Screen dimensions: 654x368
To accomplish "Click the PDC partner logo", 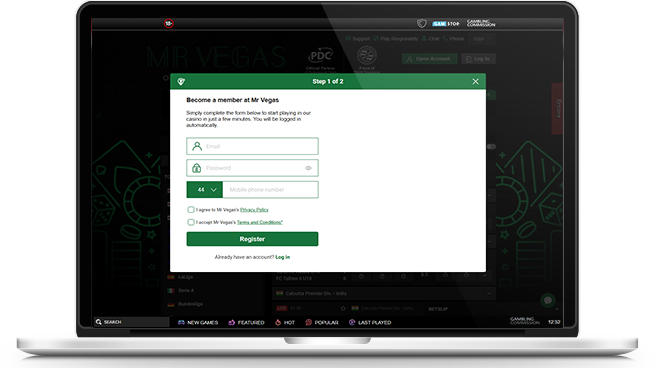I will pyautogui.click(x=320, y=56).
